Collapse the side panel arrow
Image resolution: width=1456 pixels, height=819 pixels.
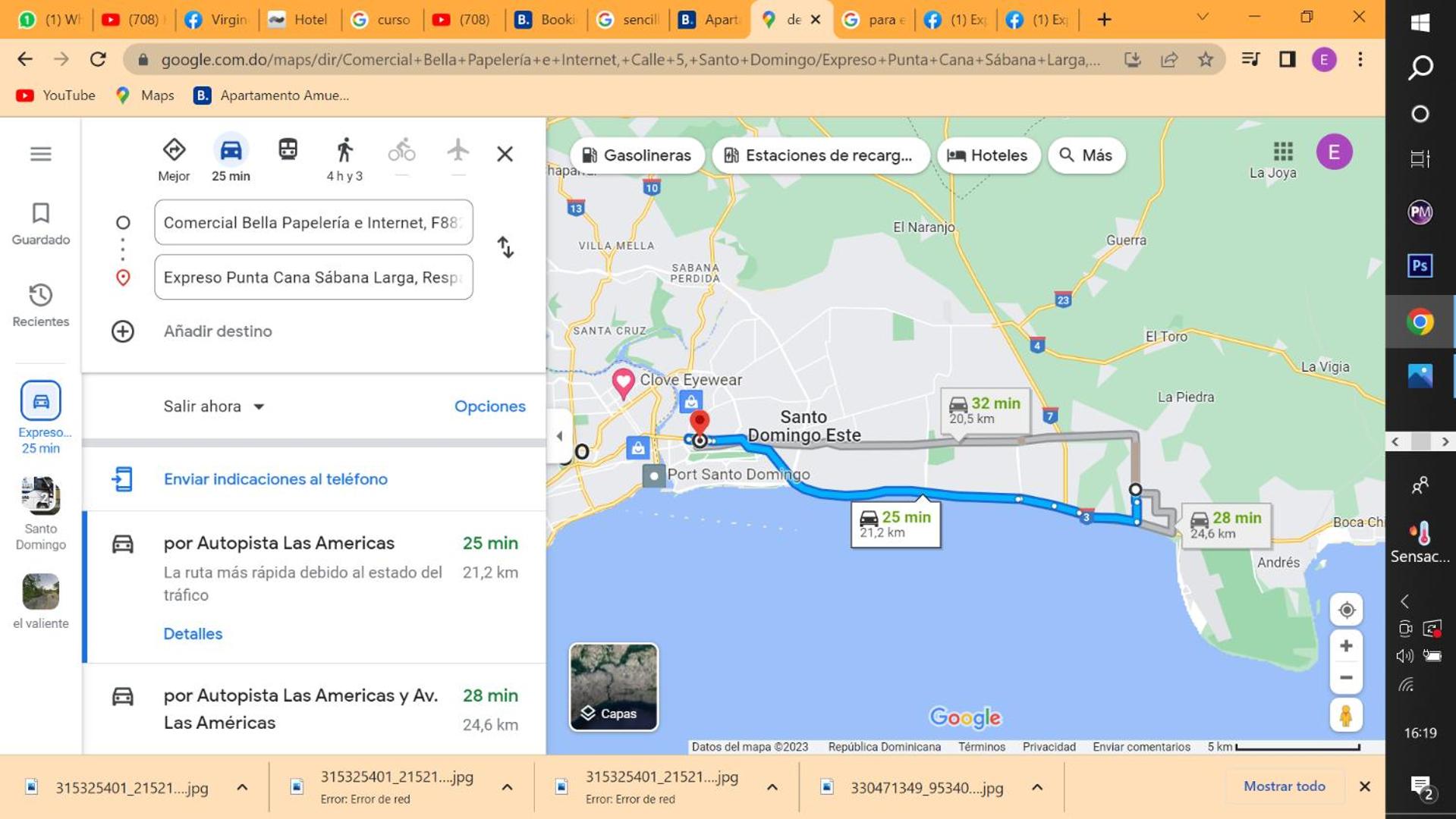coord(559,436)
